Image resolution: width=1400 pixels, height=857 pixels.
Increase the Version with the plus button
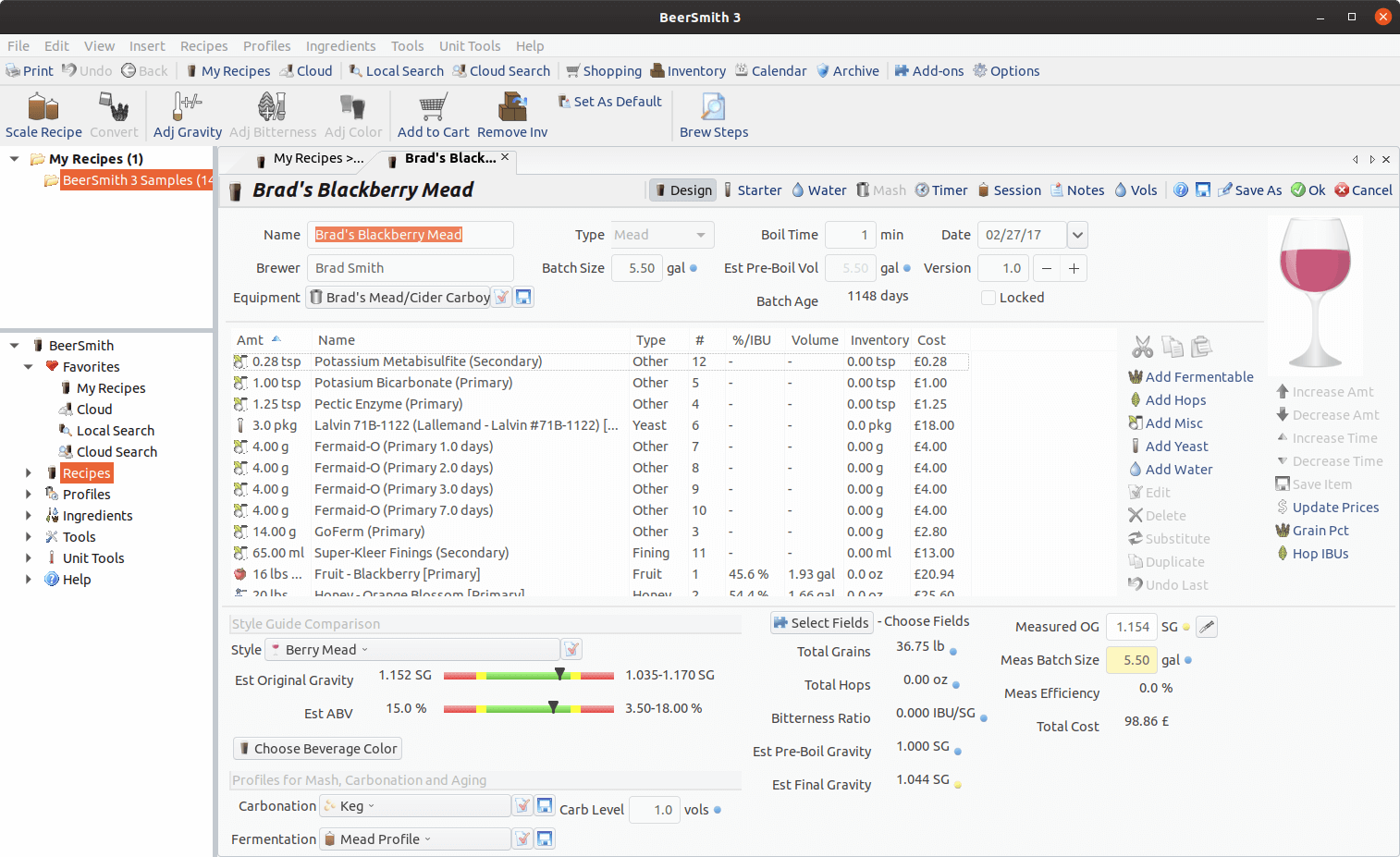[1074, 268]
